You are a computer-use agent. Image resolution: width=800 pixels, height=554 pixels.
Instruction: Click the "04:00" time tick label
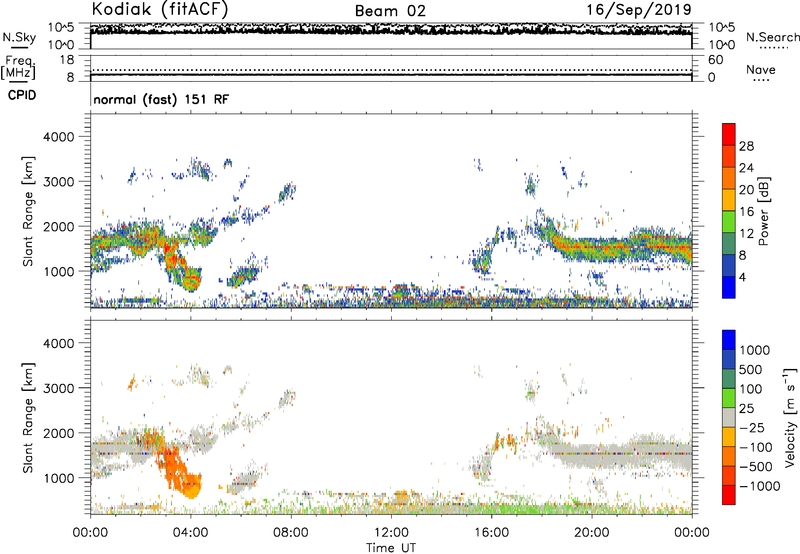190,533
